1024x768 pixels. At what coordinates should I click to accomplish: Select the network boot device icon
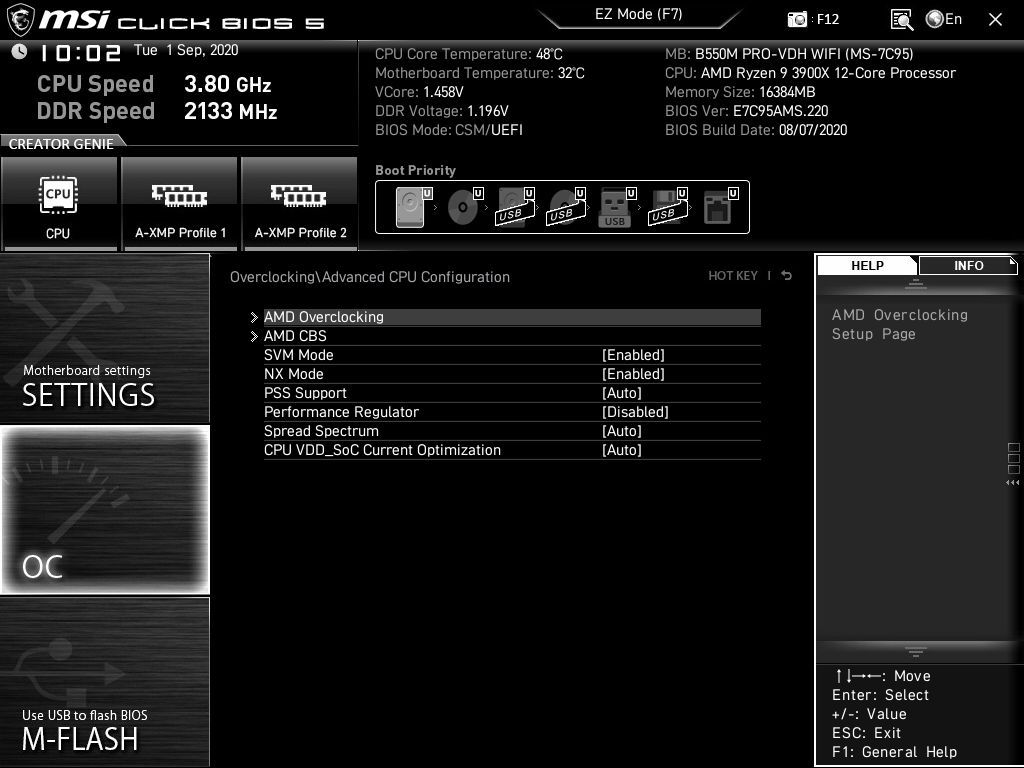click(x=720, y=207)
